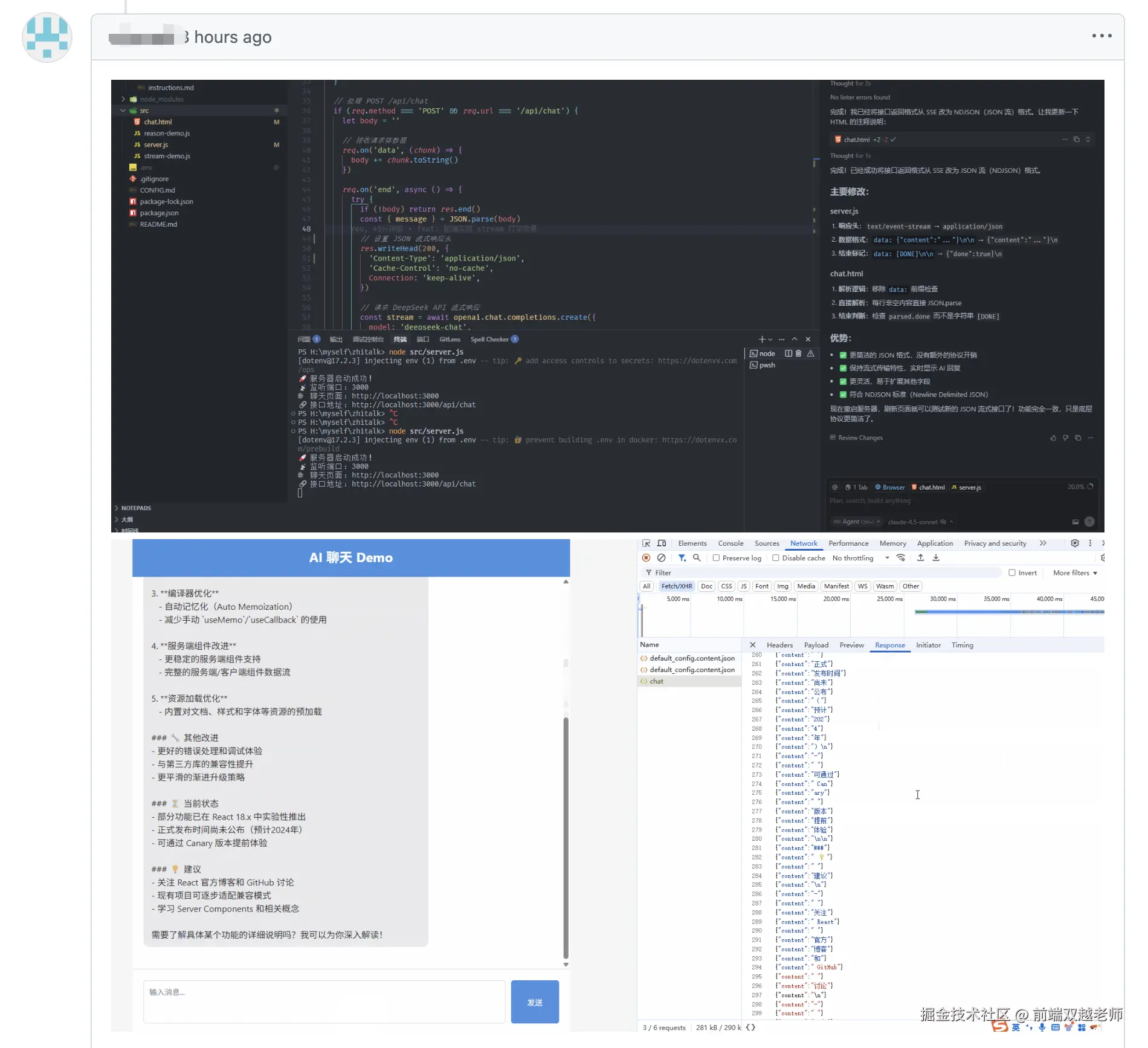Screen dimensions: 1148x1048
Task: Kill the node terminal with trash icon
Action: click(x=799, y=354)
